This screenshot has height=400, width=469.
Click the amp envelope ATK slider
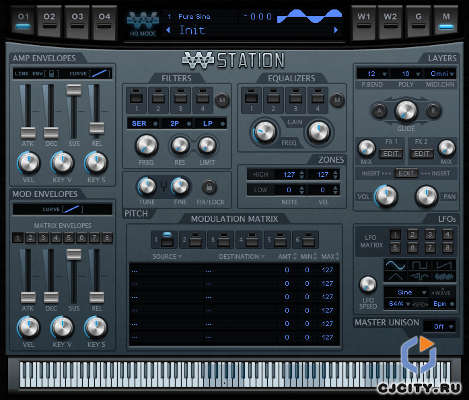28,132
